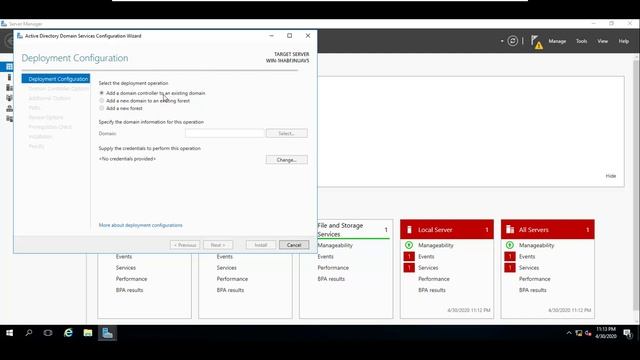Open Manageability under Local Server
Screen dimensions: 640x360
coord(436,245)
